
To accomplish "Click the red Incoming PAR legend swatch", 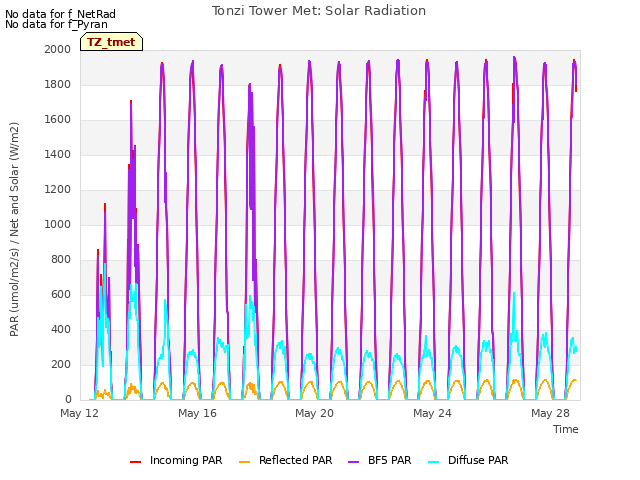I will coord(136,462).
